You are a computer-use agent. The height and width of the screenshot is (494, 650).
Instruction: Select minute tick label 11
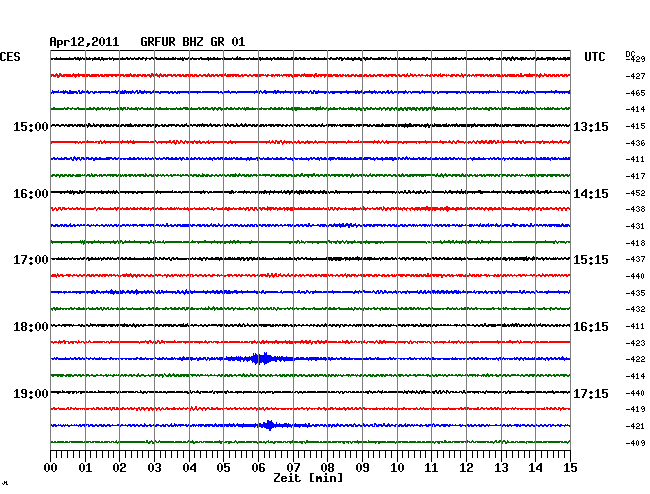[432, 468]
